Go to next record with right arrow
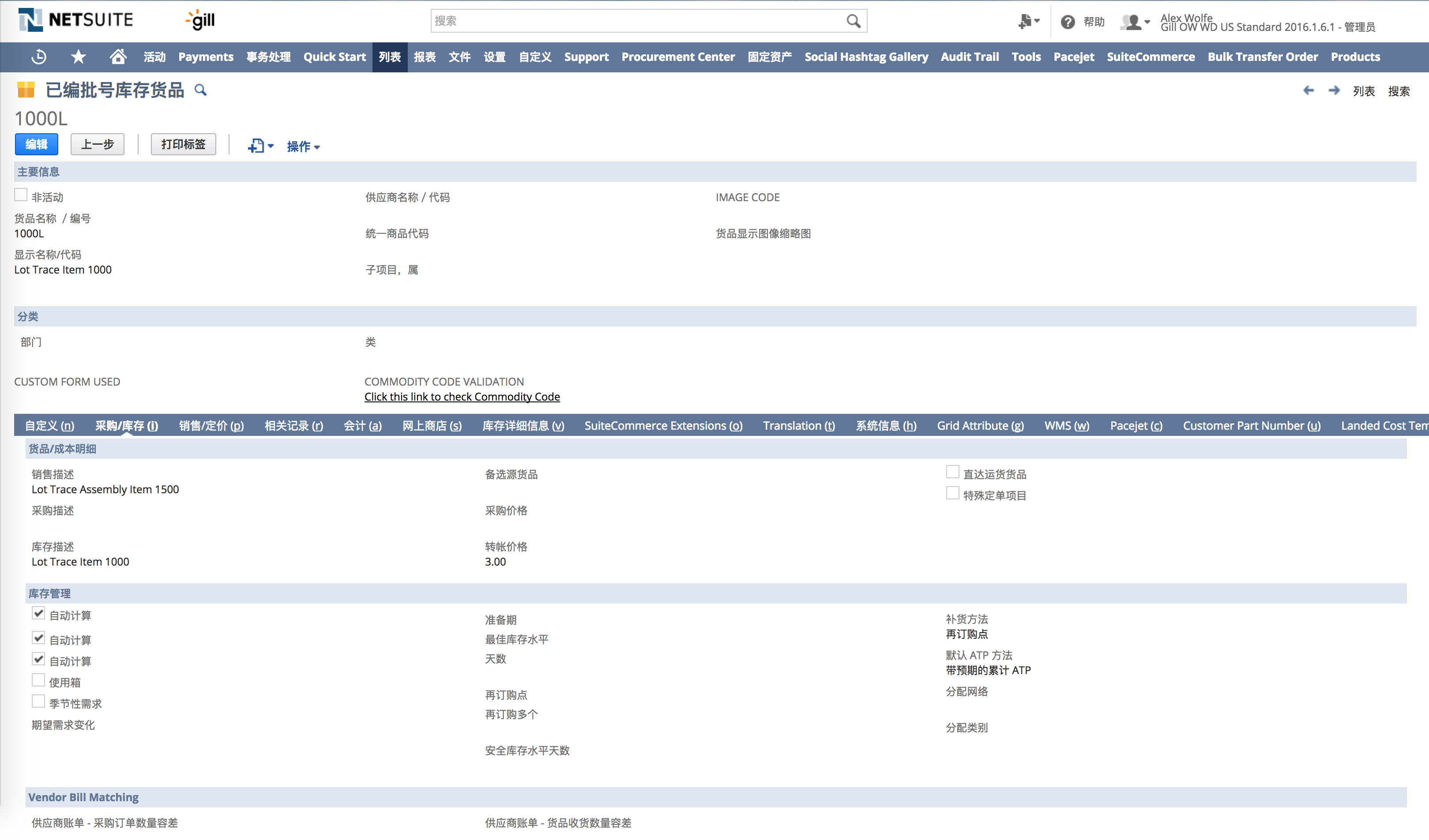This screenshot has height=840, width=1429. click(x=1334, y=91)
